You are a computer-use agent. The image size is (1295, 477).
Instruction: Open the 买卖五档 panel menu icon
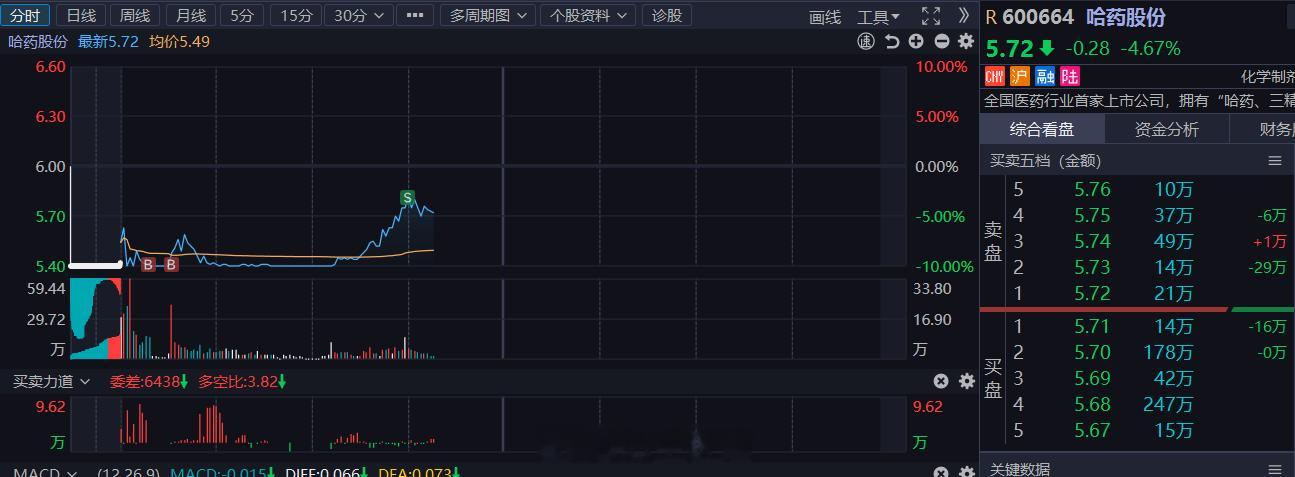click(x=1274, y=160)
